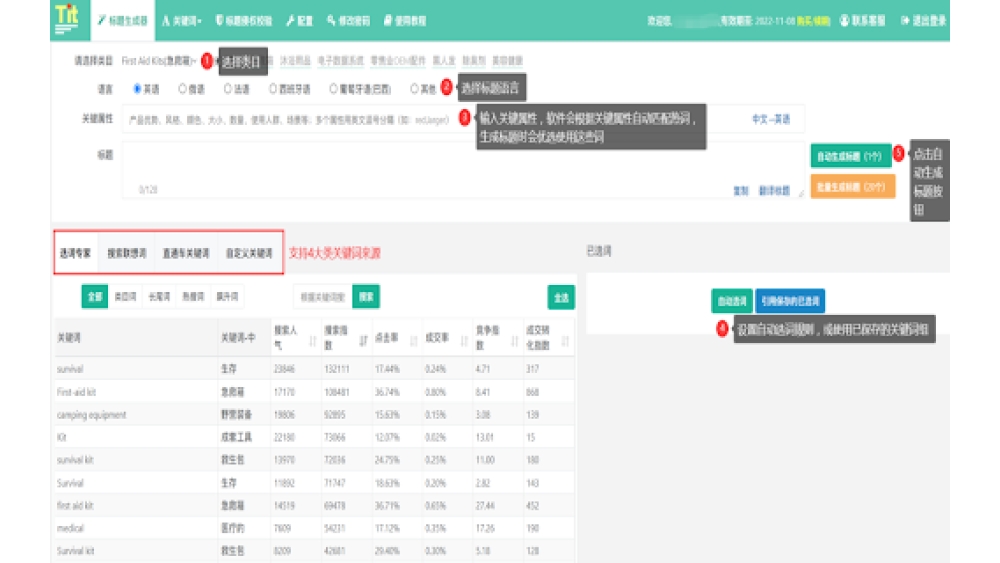The height and width of the screenshot is (563, 1000).
Task: Select the green 全部 filter
Action: coord(94,296)
